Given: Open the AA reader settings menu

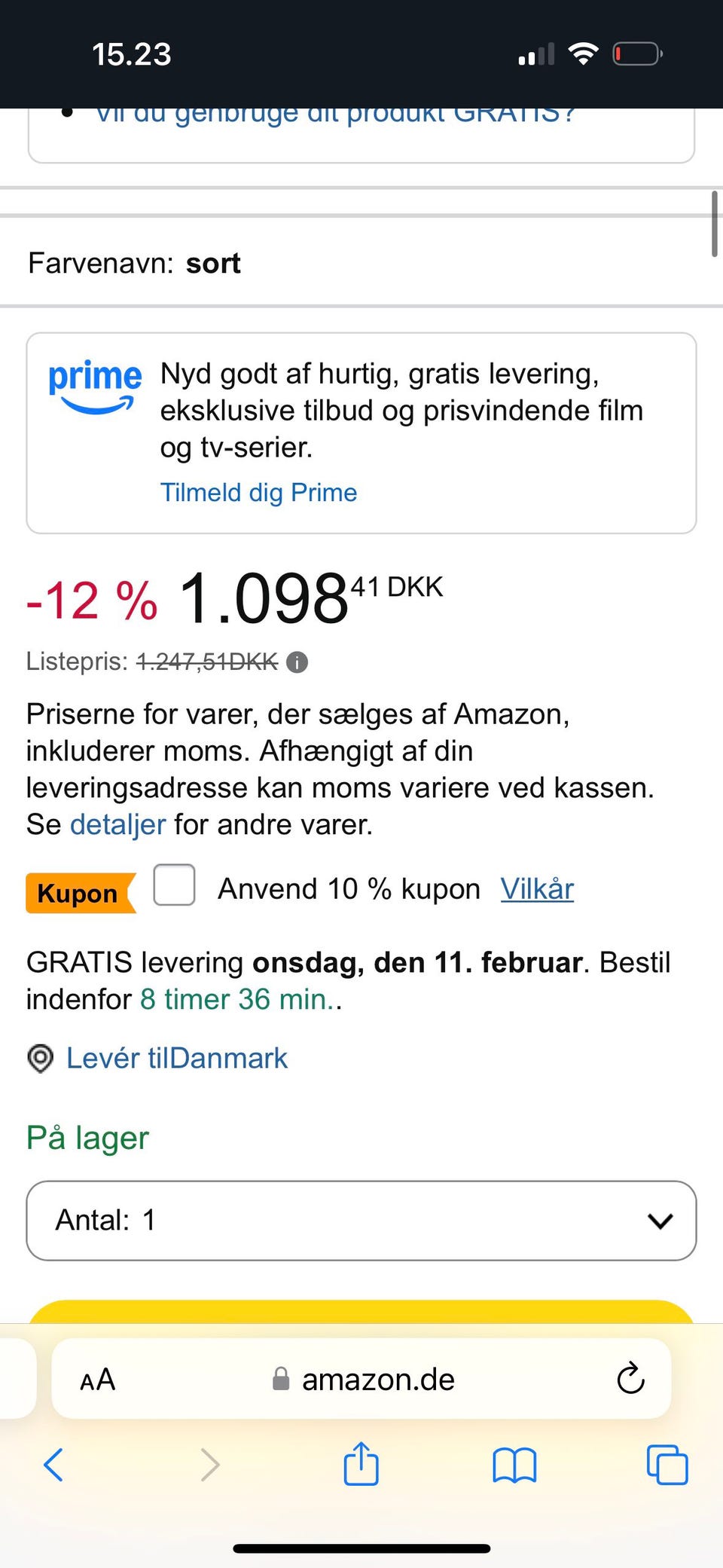Looking at the screenshot, I should pyautogui.click(x=98, y=1380).
